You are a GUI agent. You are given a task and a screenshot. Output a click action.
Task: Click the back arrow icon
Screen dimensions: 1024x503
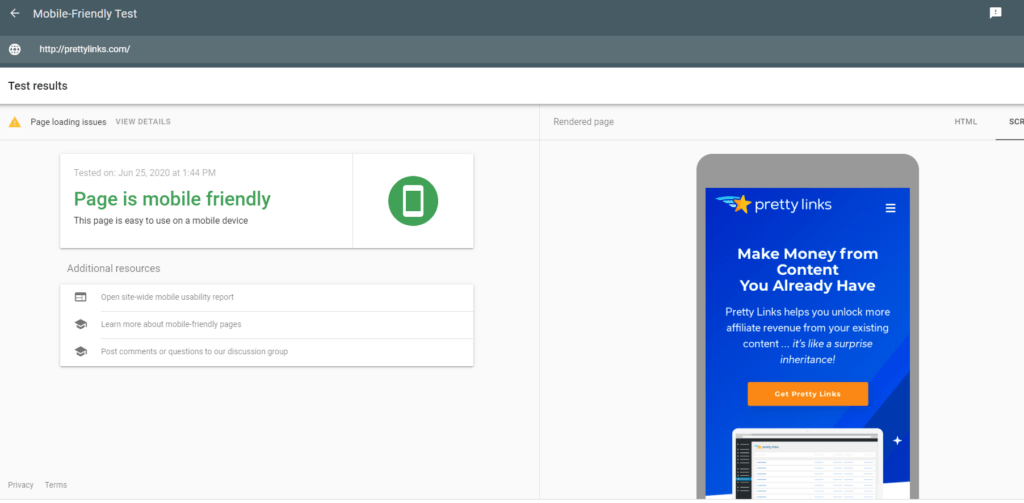click(15, 14)
